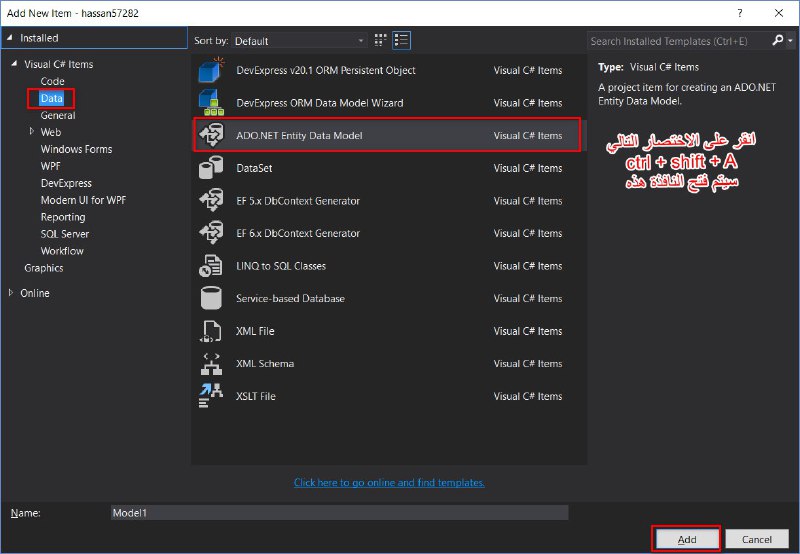Image resolution: width=800 pixels, height=554 pixels.
Task: Click the EF 5.x DbContext Generator icon
Action: [x=211, y=200]
